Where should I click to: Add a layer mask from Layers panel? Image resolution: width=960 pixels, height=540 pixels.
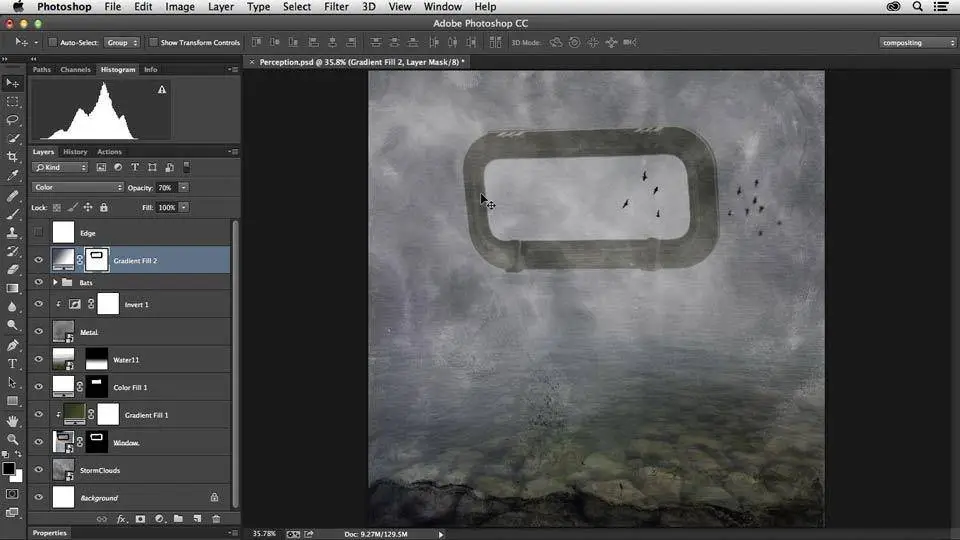click(x=140, y=519)
